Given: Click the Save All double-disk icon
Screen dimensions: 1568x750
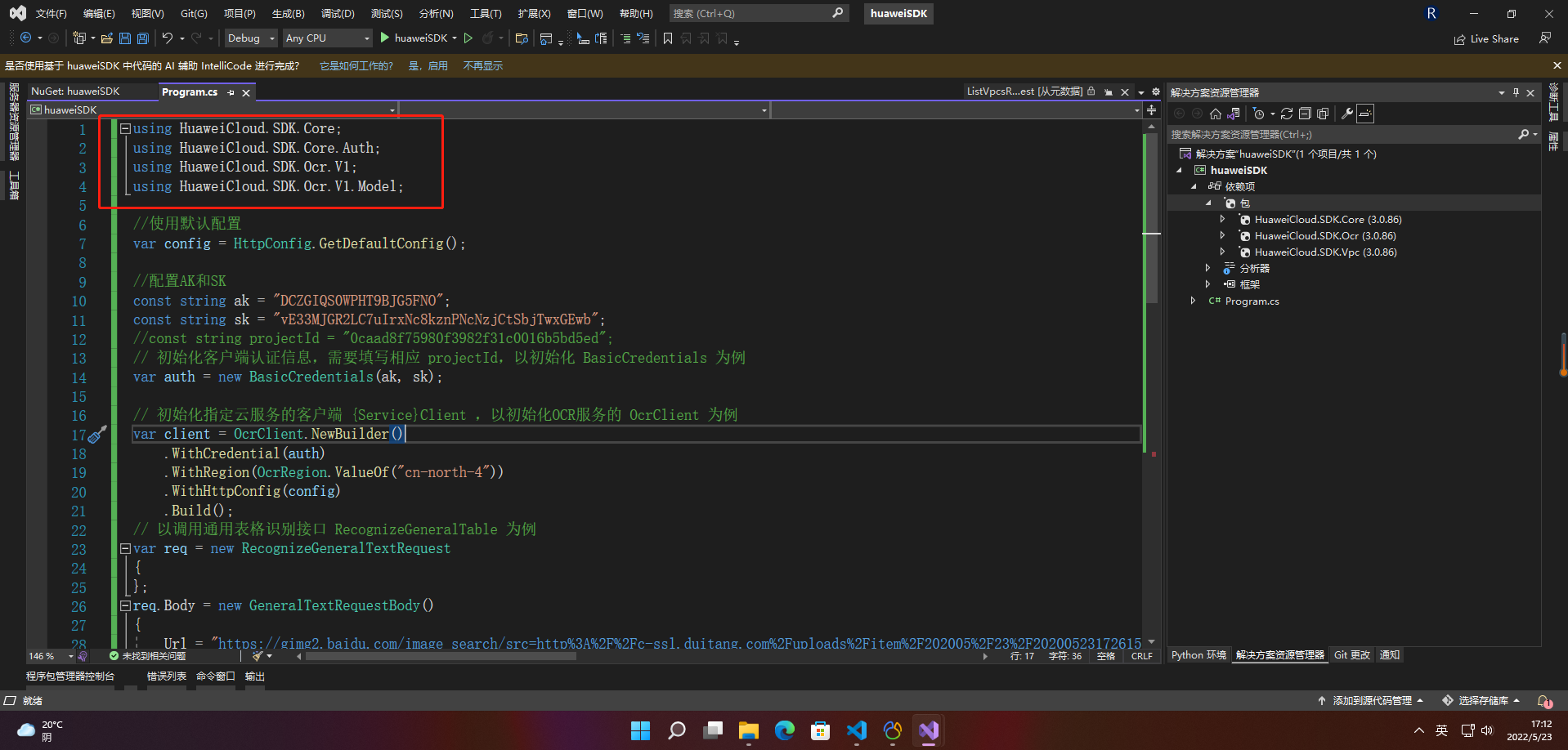Looking at the screenshot, I should click(143, 38).
